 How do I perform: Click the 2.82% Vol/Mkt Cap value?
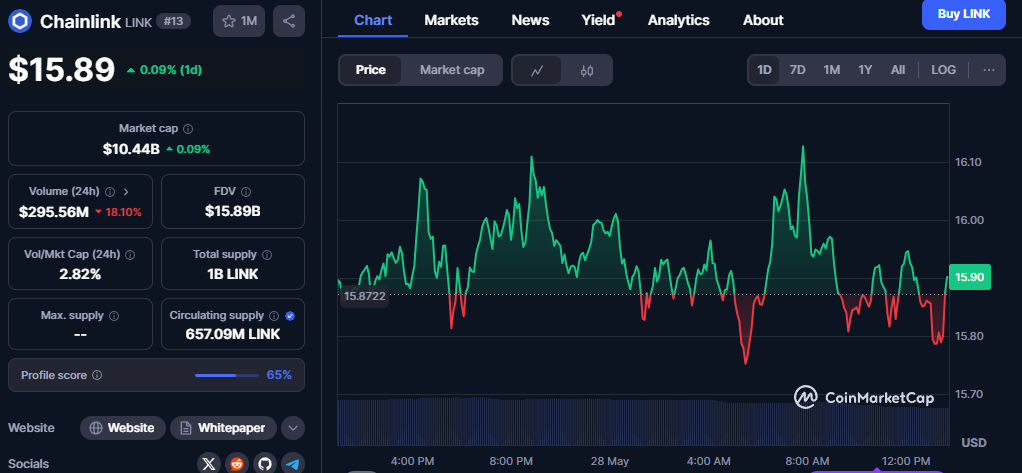point(80,274)
